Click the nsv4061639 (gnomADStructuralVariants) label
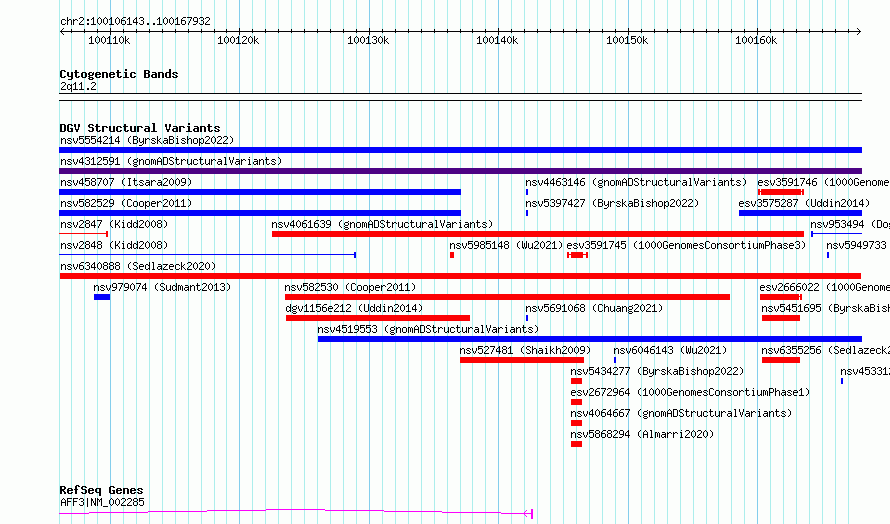This screenshot has width=890, height=524. 383,224
